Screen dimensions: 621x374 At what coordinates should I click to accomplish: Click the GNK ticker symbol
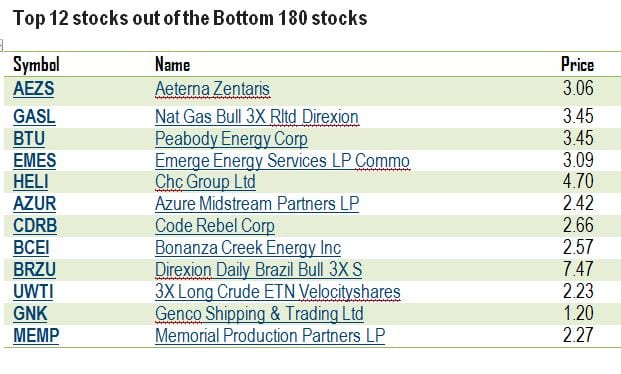coord(30,314)
